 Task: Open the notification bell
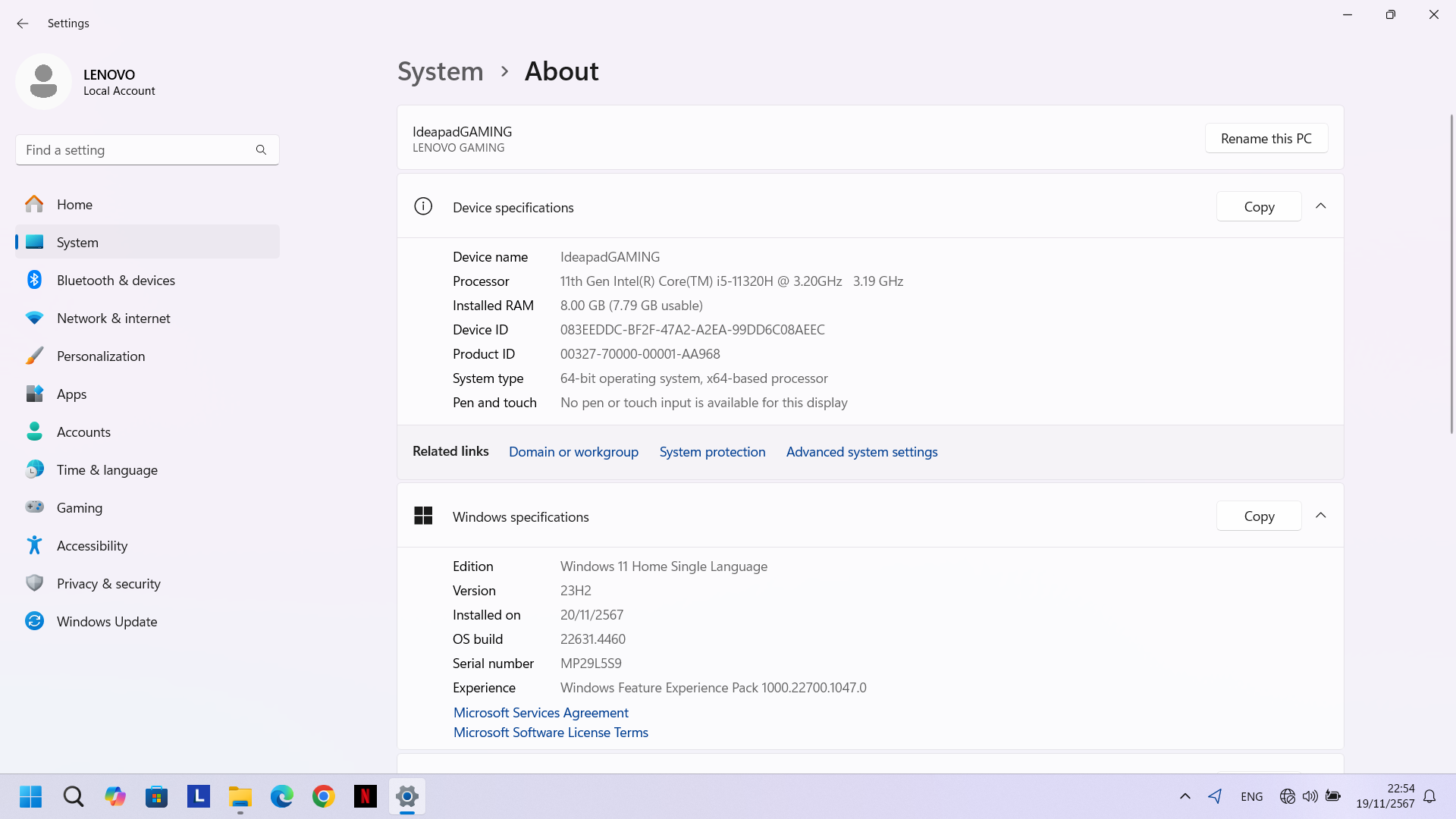(x=1429, y=796)
